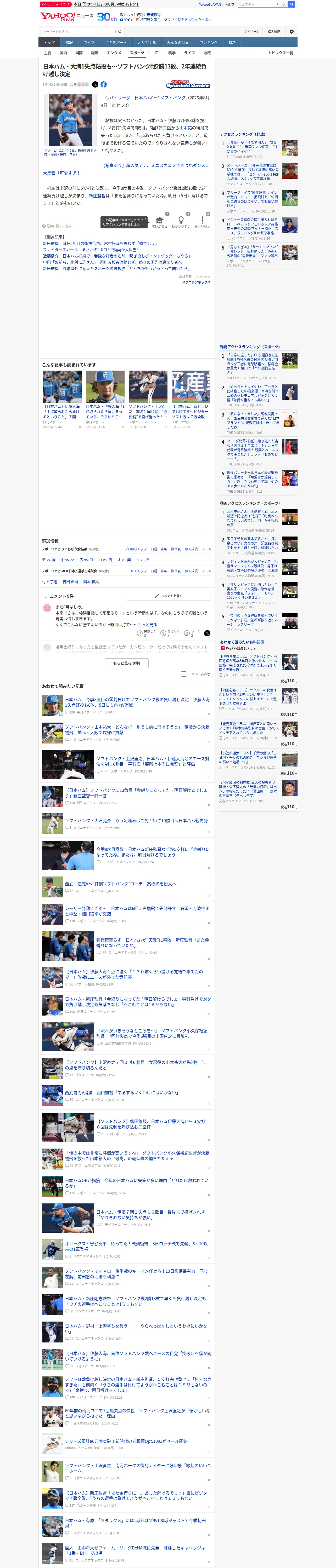Screen dimensions: 336x1568
Task: Click the Yahoo! JAPAN News logo
Action: [x=67, y=16]
